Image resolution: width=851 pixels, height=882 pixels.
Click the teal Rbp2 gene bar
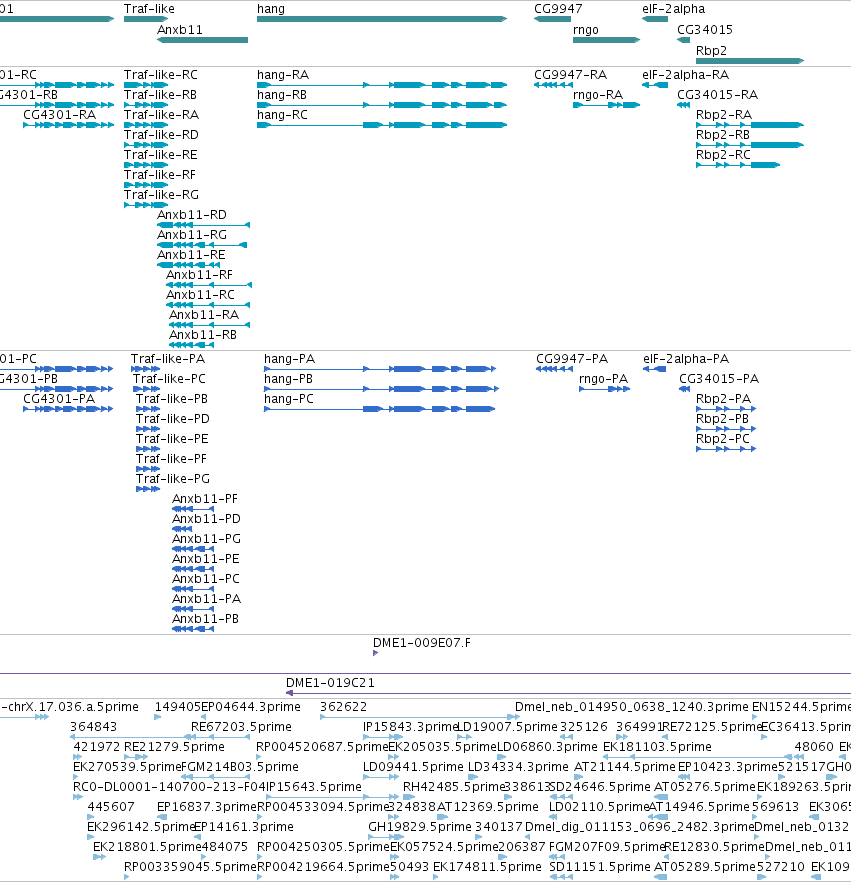[750, 61]
